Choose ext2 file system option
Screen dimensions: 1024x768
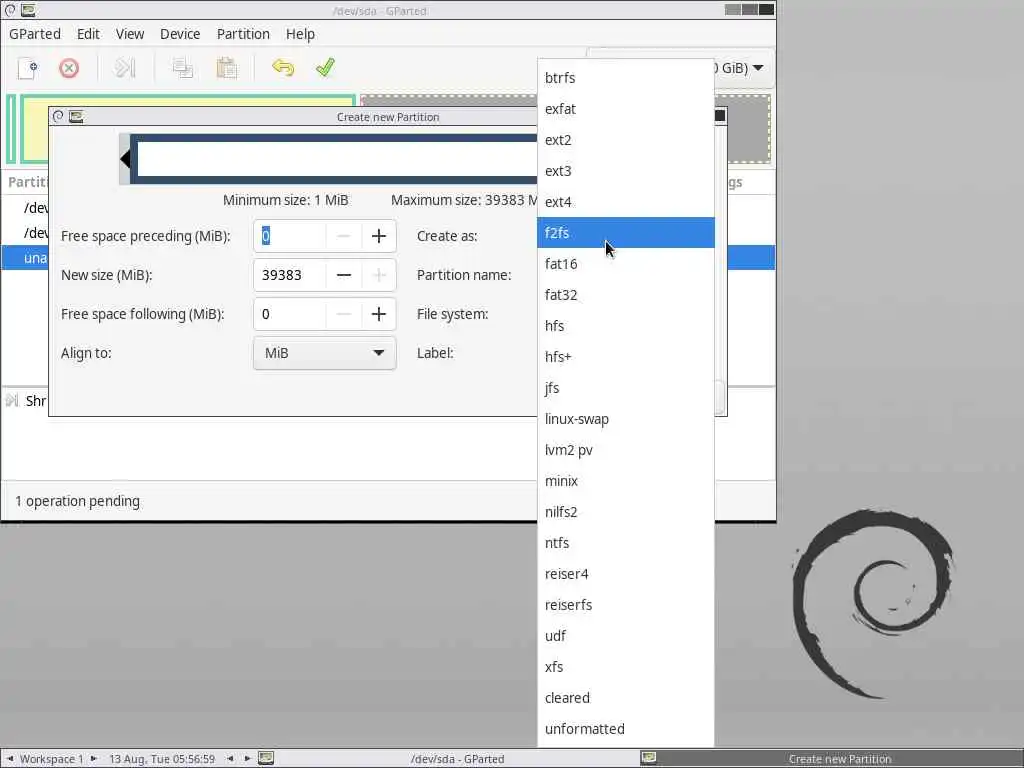pyautogui.click(x=626, y=140)
